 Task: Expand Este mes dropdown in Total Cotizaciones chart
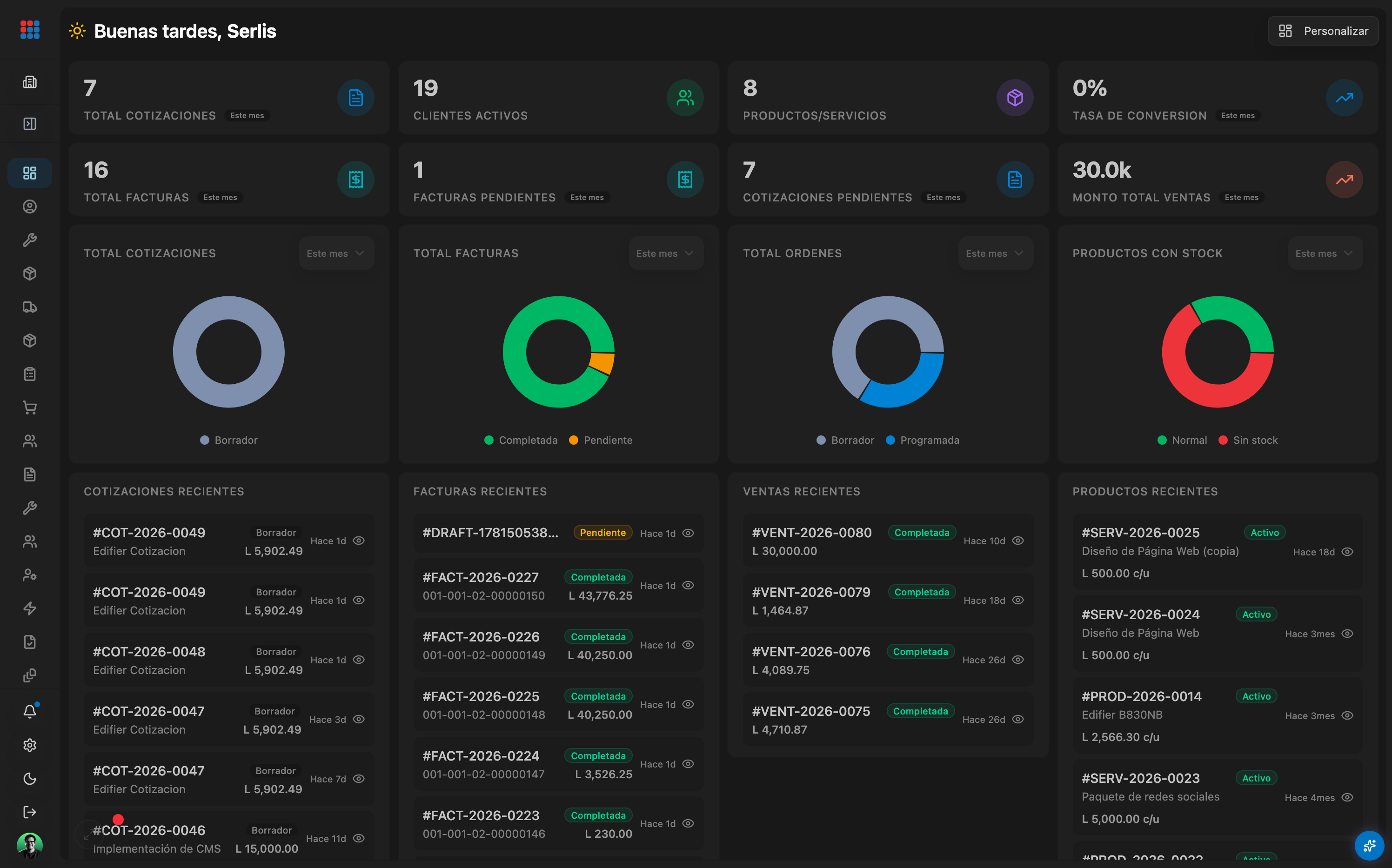click(x=336, y=253)
